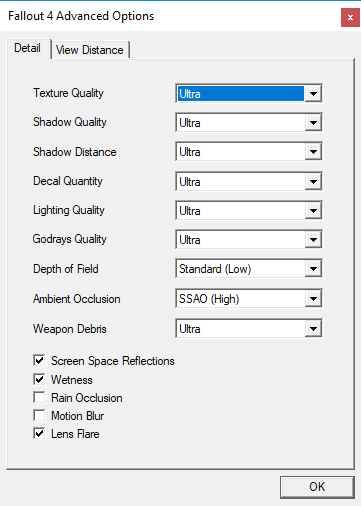Click the Ambient Occlusion label

point(77,299)
